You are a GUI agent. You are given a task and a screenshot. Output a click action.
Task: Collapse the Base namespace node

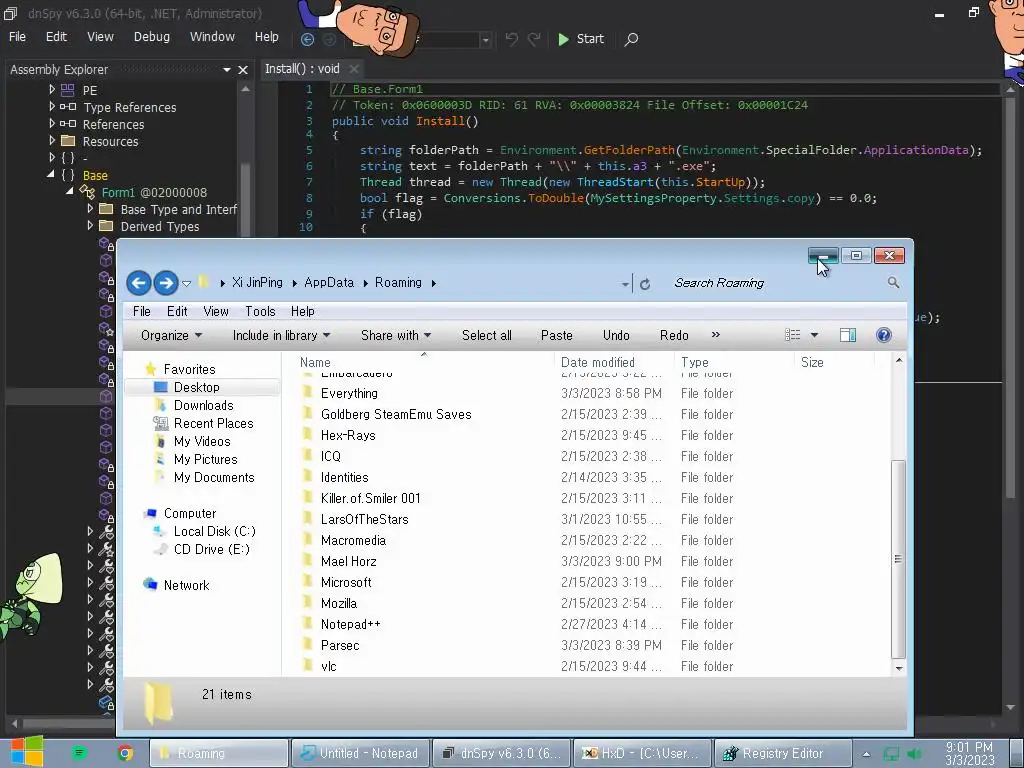(51, 174)
